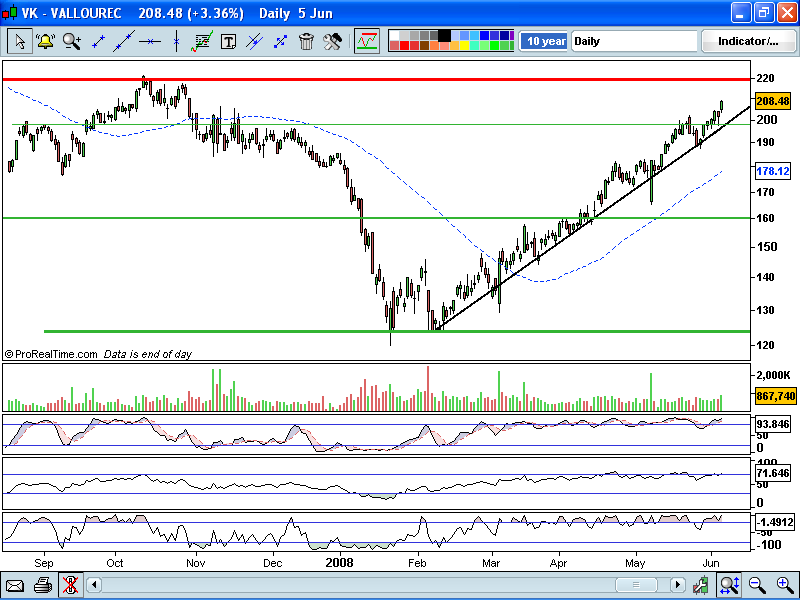Click the Mar label on time axis
This screenshot has height=600, width=800.
click(x=491, y=563)
